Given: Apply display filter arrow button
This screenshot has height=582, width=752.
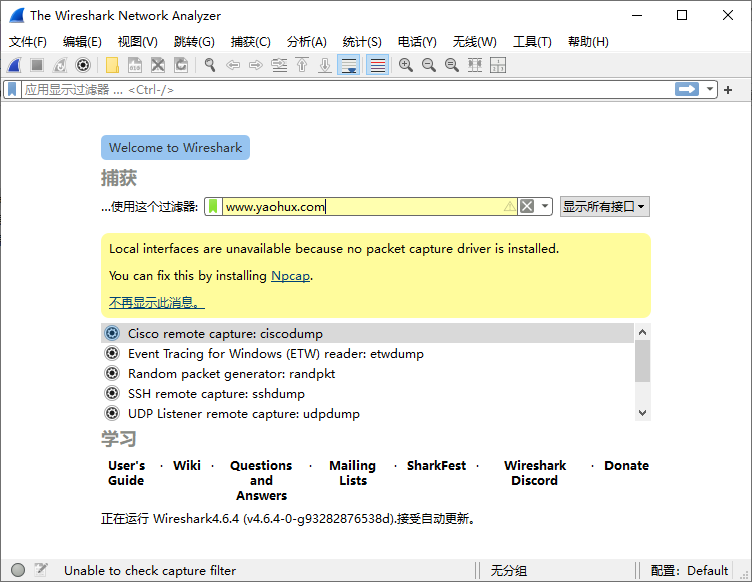Looking at the screenshot, I should click(687, 89).
